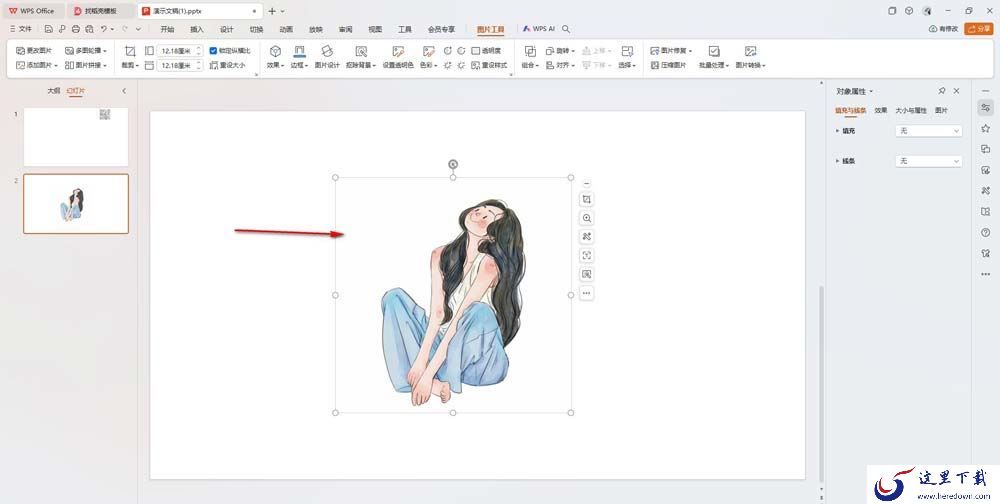The width and height of the screenshot is (1000, 504).
Task: Click the floating crop icon beside picture
Action: click(x=587, y=200)
